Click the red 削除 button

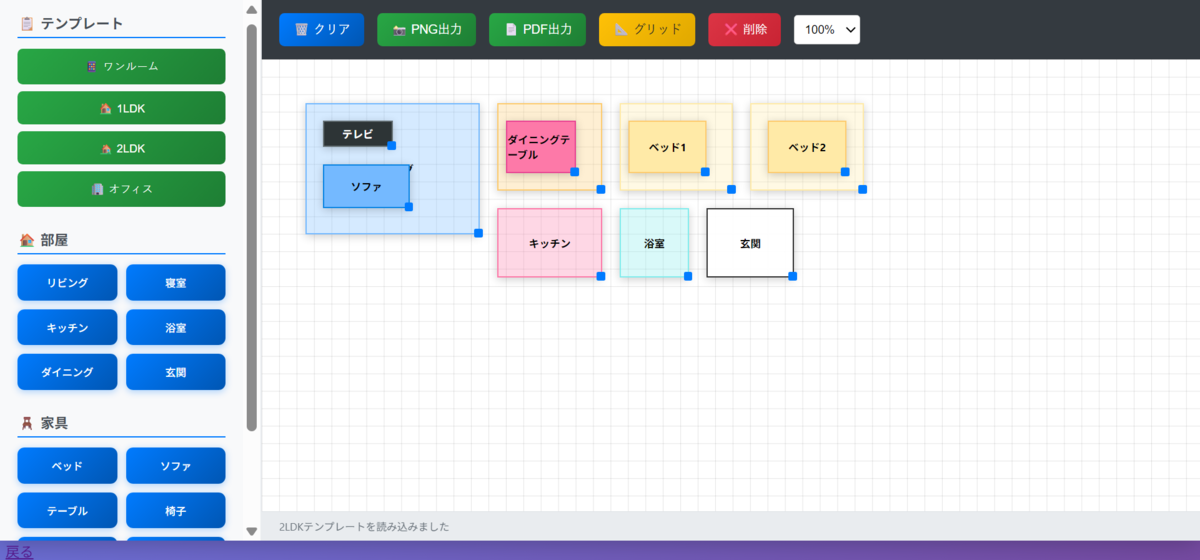click(x=745, y=30)
